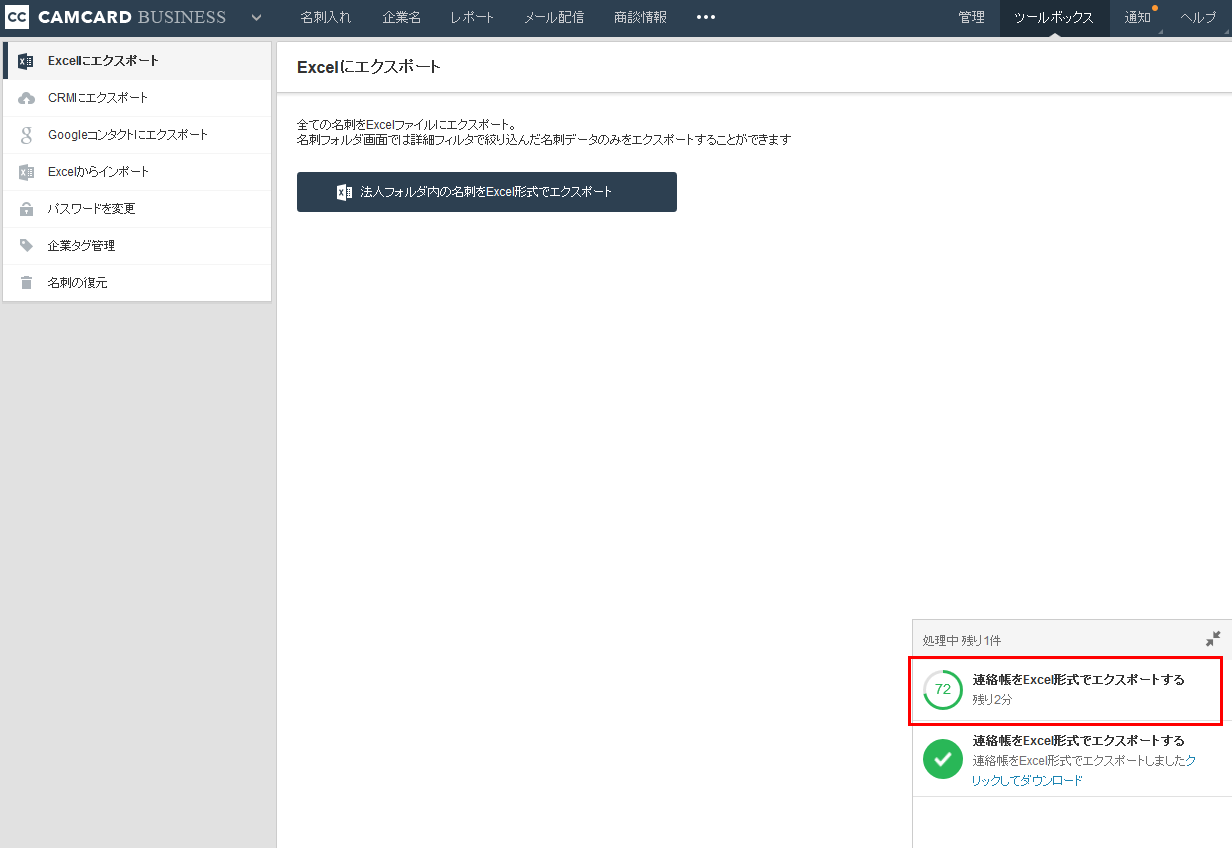The width and height of the screenshot is (1232, 848).
Task: Select the ツールボックス tab
Action: click(x=1054, y=18)
